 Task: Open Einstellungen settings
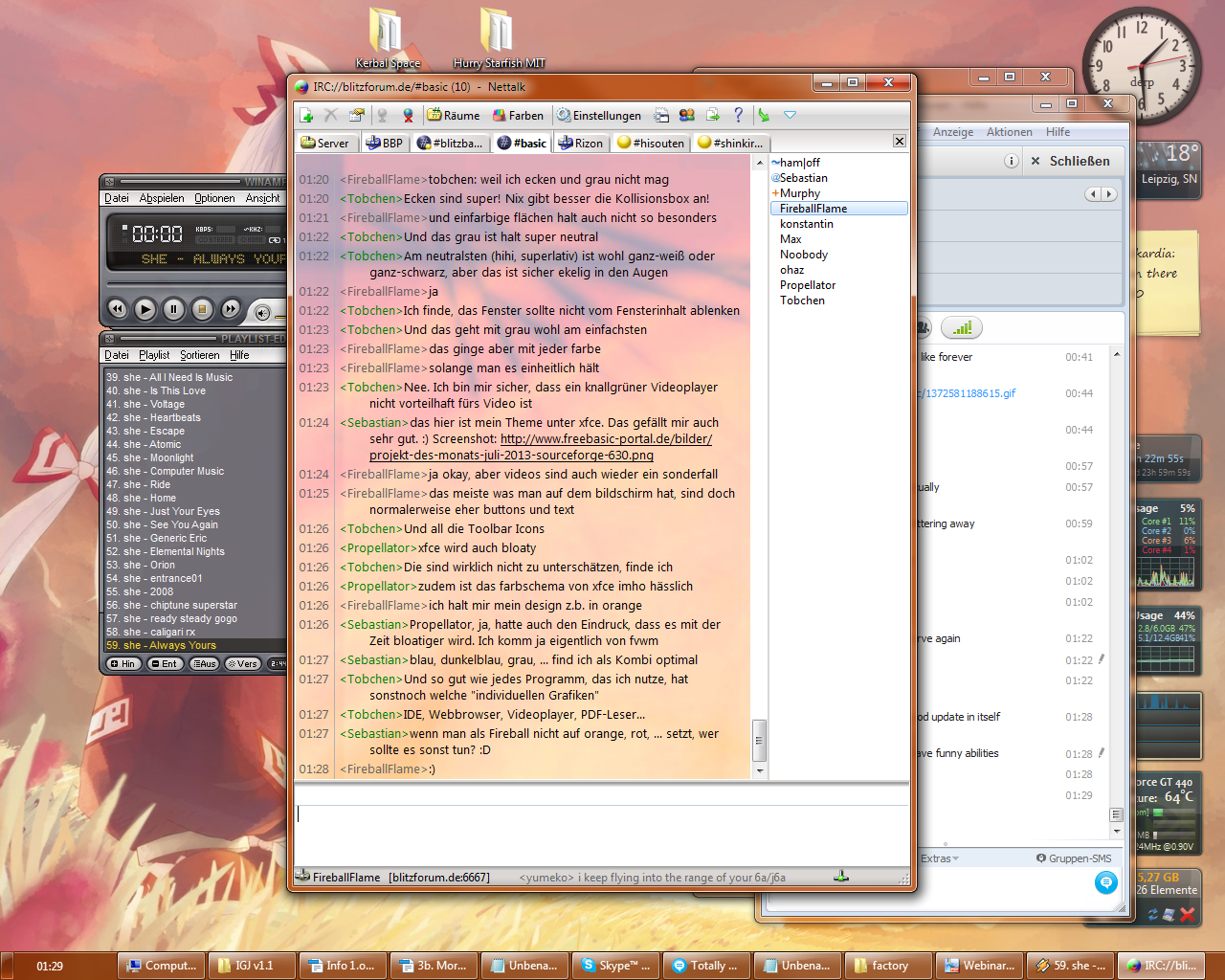[599, 115]
